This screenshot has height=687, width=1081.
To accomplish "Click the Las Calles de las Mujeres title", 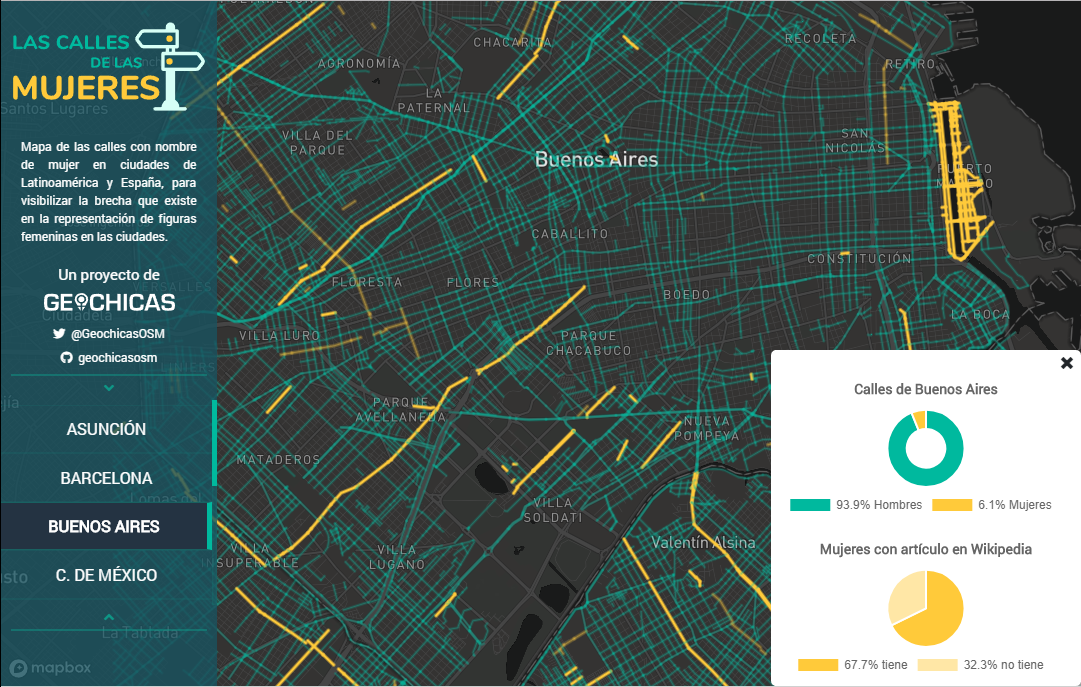I will coord(85,70).
